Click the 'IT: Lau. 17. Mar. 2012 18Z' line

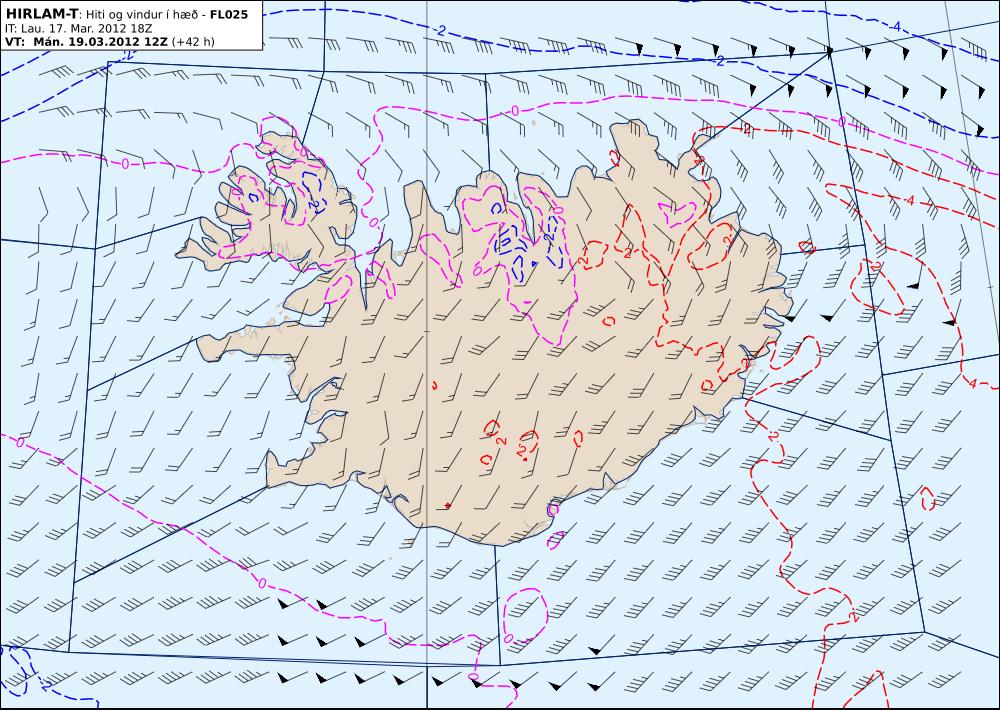click(x=78, y=29)
